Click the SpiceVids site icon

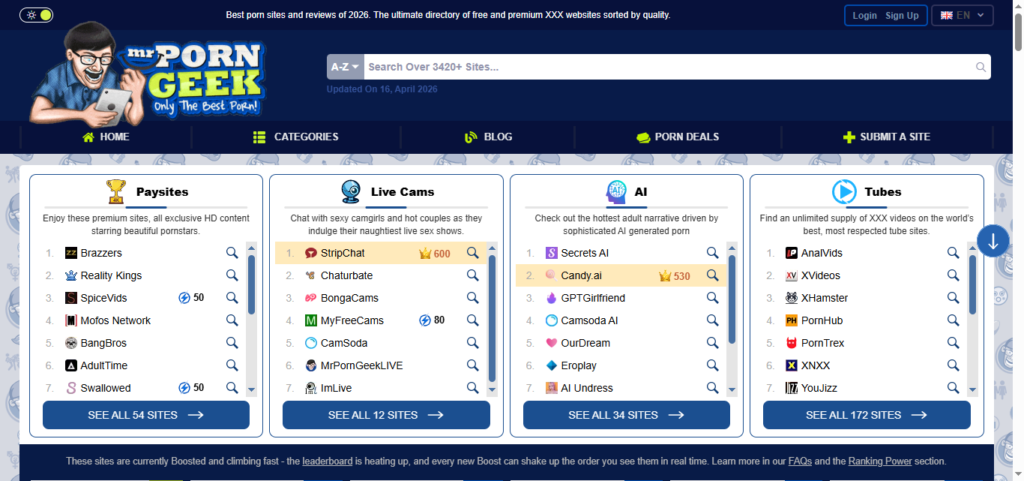pos(71,298)
